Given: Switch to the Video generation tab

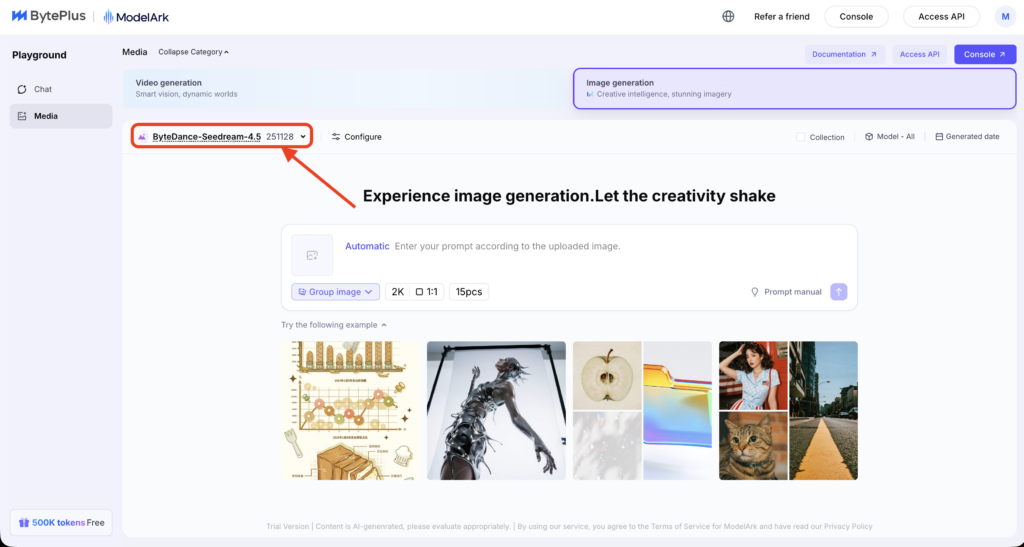Looking at the screenshot, I should pyautogui.click(x=340, y=88).
